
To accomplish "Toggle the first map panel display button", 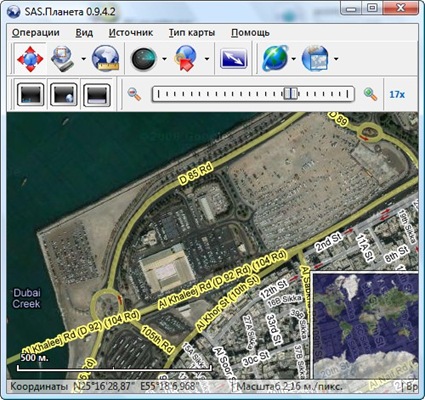I will pos(31,95).
